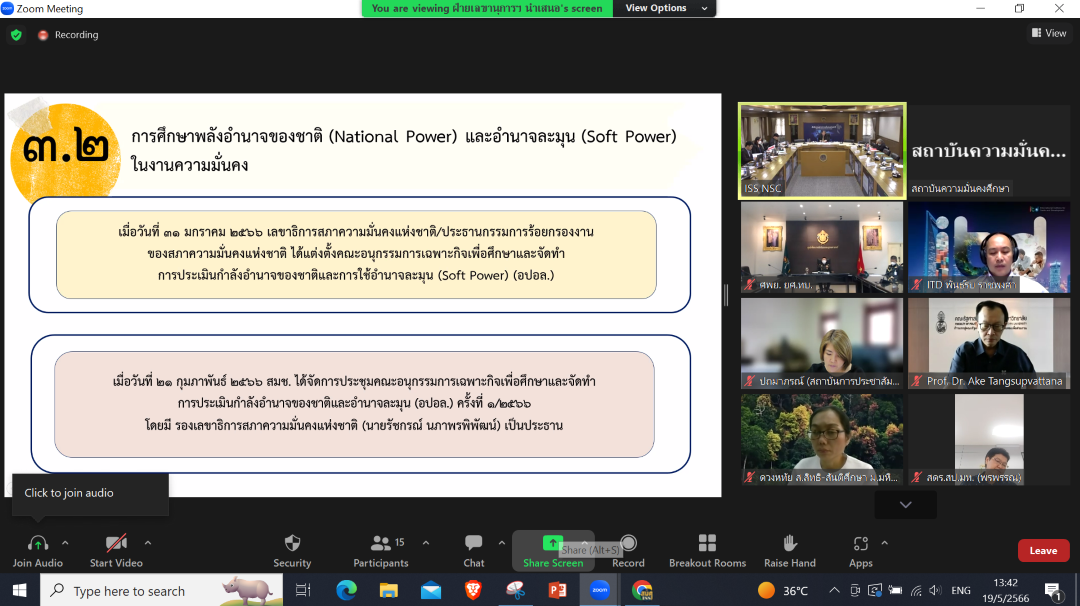
Task: Open the View layout menu
Action: coord(1049,33)
